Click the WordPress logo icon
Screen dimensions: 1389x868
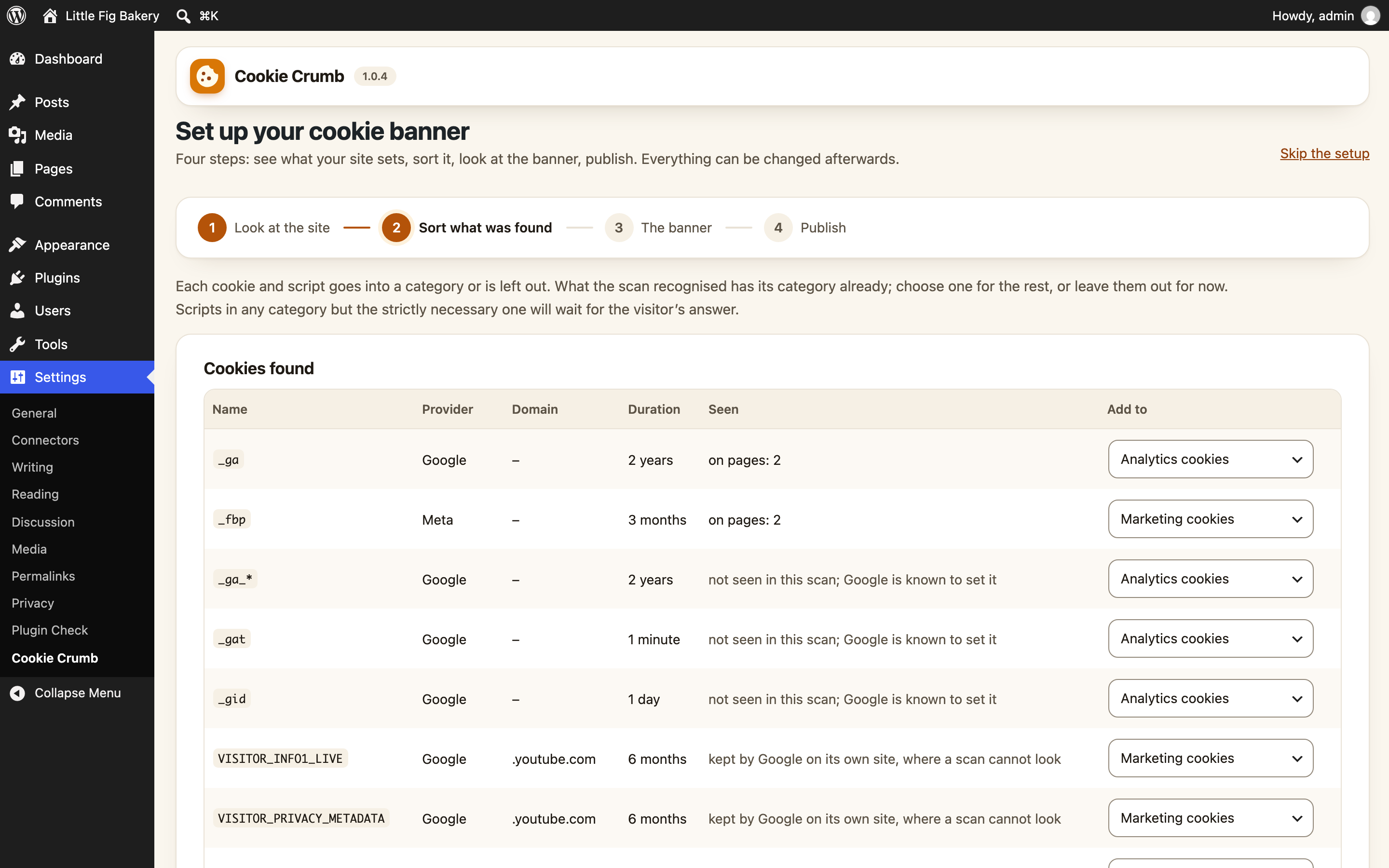tap(17, 15)
